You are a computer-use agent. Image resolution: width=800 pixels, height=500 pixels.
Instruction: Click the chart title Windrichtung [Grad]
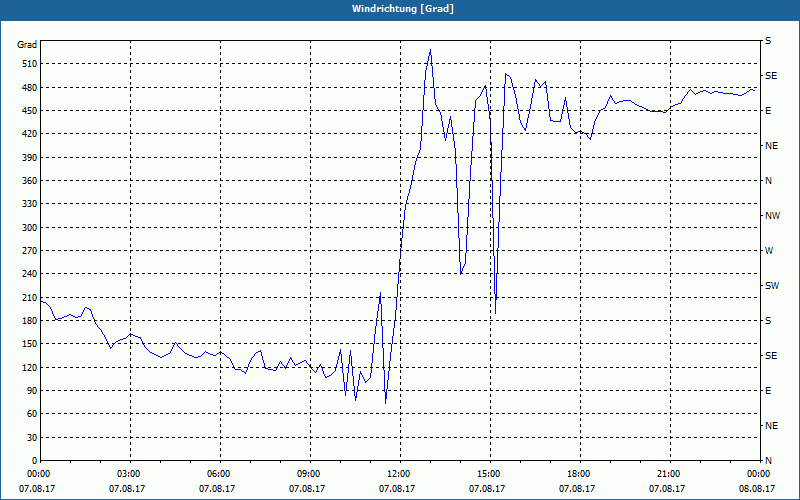(403, 9)
